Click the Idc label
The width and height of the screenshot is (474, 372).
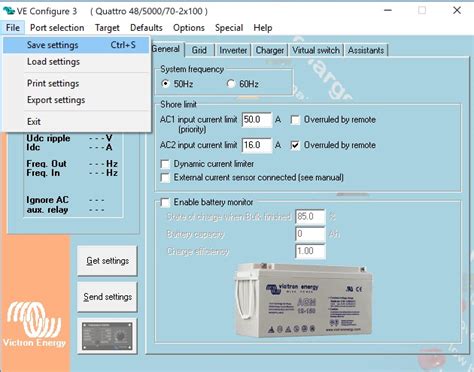33,147
